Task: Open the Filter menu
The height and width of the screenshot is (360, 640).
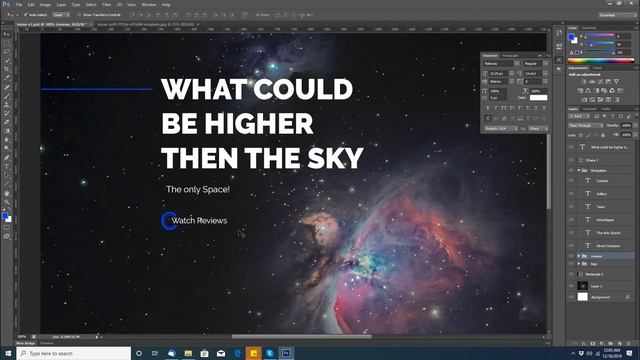Action: click(107, 4)
